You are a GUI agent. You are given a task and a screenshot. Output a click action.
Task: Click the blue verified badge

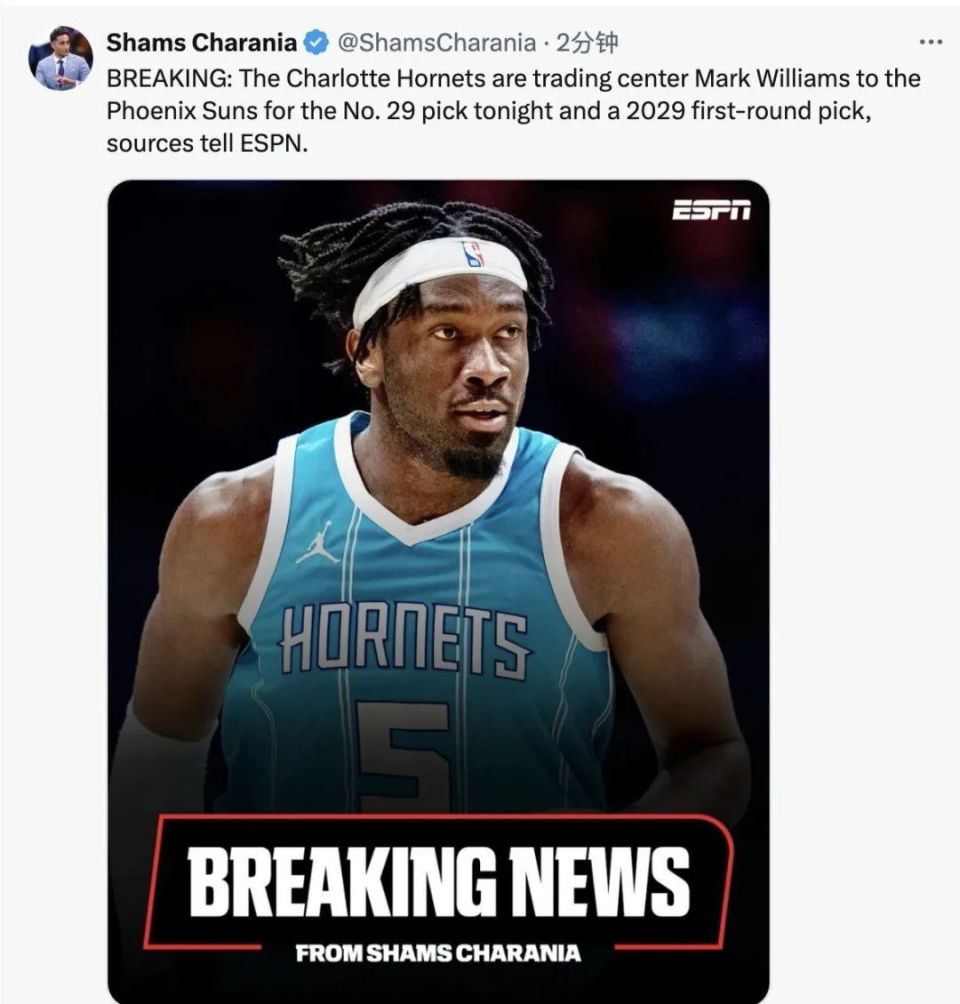[315, 44]
